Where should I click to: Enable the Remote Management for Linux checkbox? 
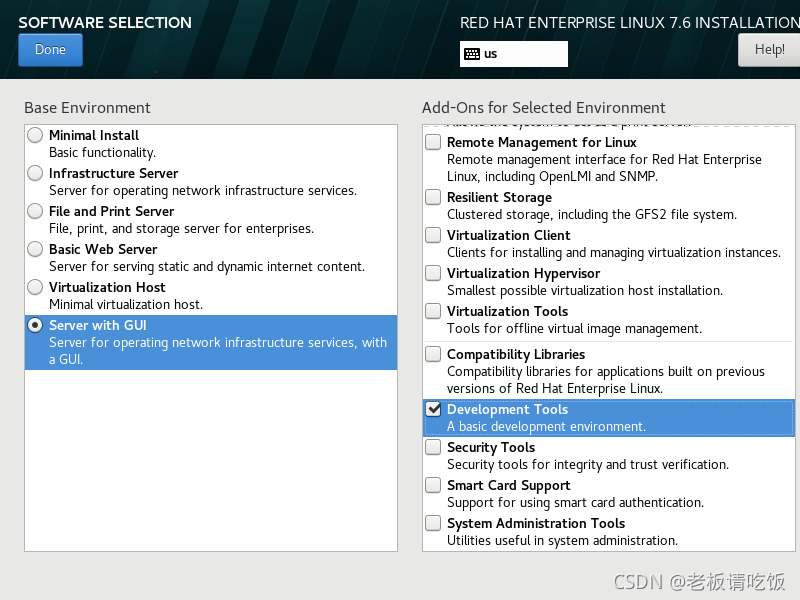433,142
